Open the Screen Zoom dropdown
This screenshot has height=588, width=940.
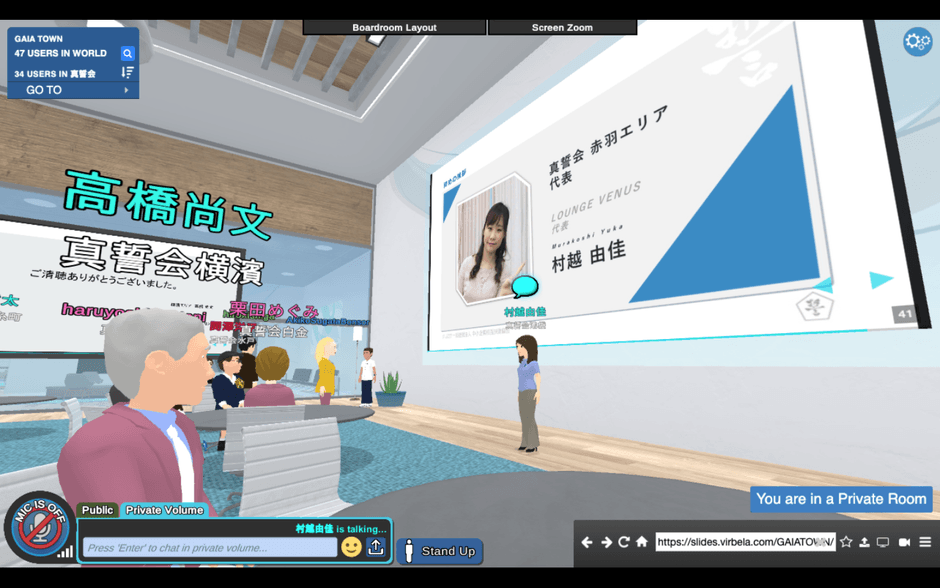click(562, 28)
